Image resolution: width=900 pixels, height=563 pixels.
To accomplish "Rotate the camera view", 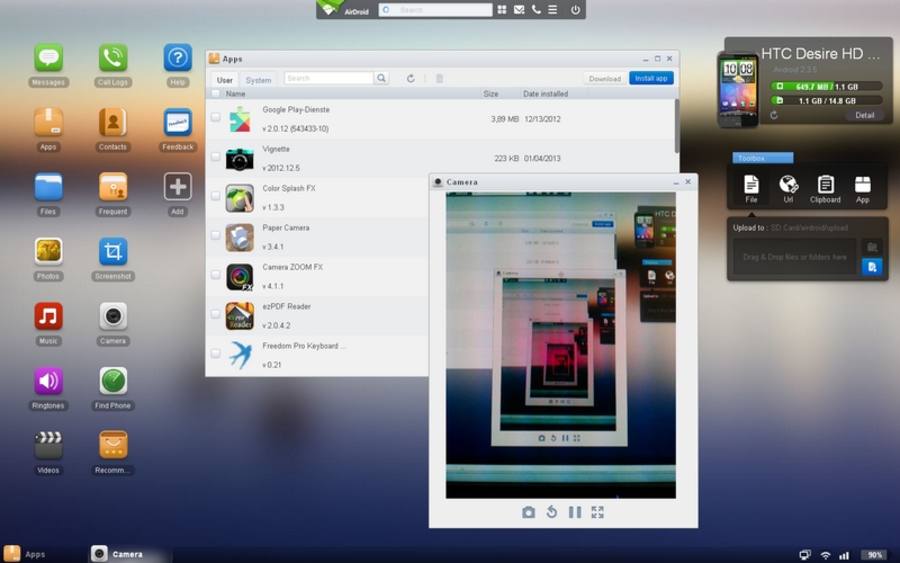I will click(x=552, y=512).
